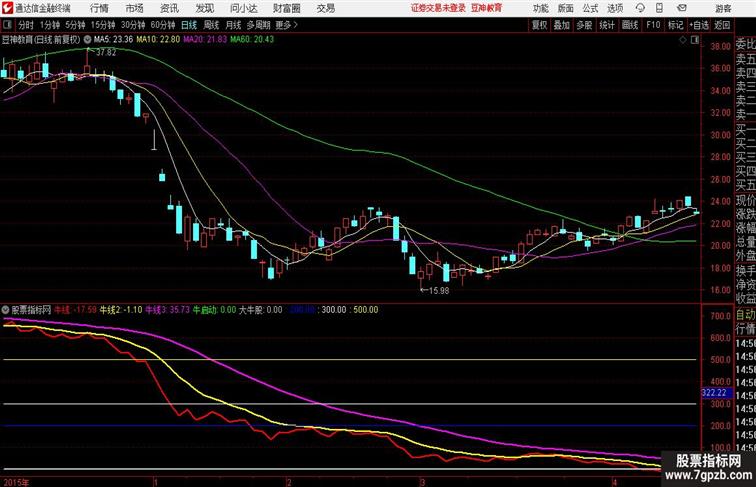
Task: Click the mobile phone icon
Action: pos(659,8)
